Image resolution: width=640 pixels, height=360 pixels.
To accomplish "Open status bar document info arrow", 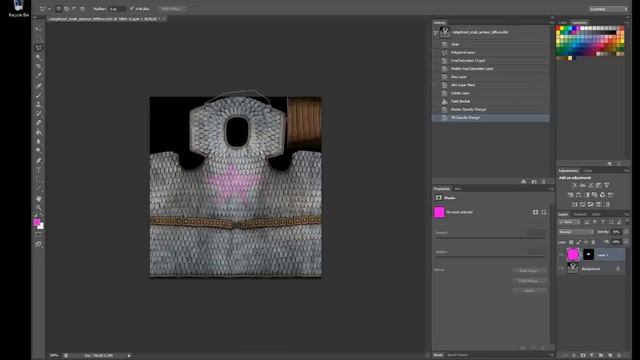I will (x=129, y=356).
